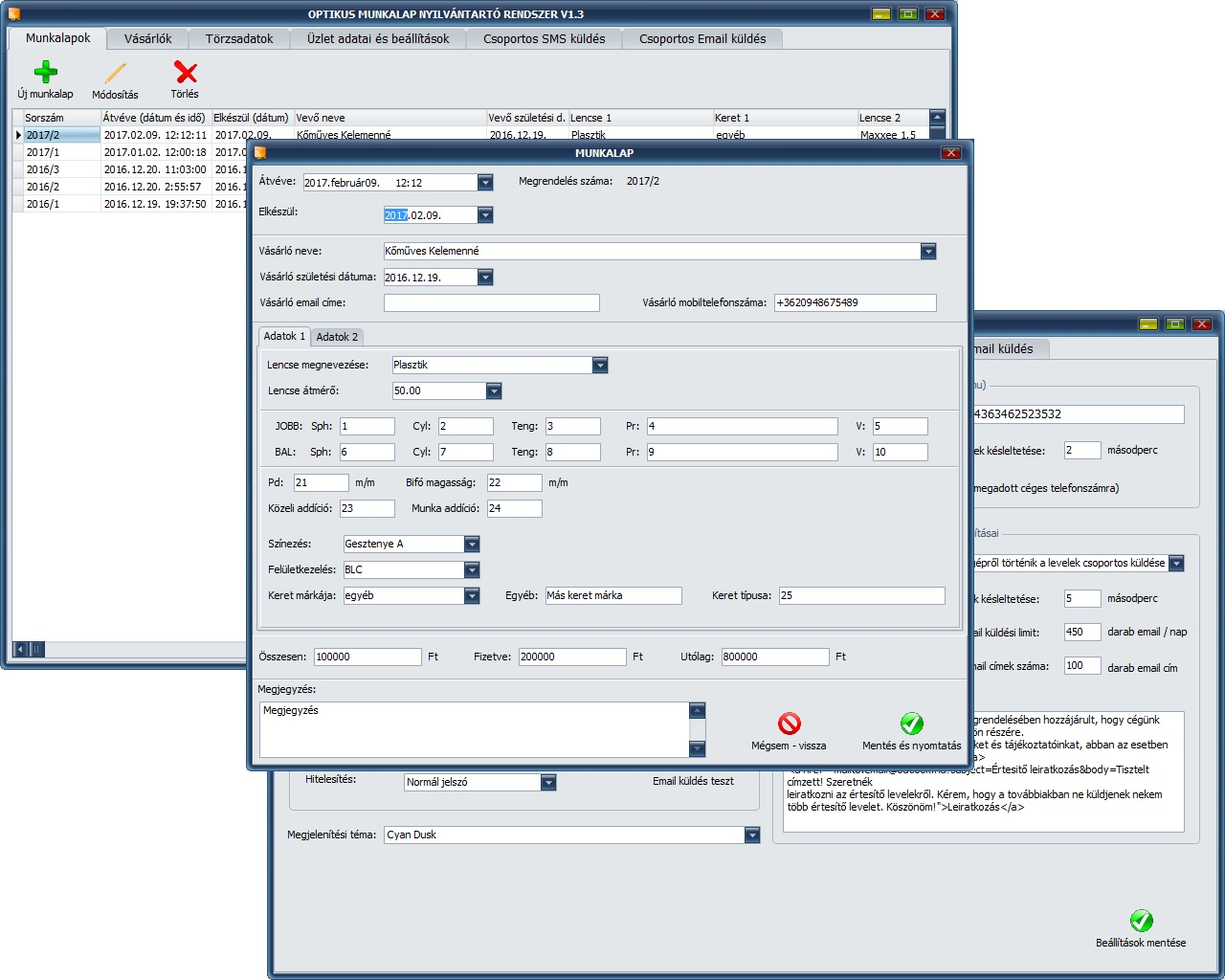Click the BAL Cyl input field
The image size is (1225, 980).
click(x=466, y=452)
